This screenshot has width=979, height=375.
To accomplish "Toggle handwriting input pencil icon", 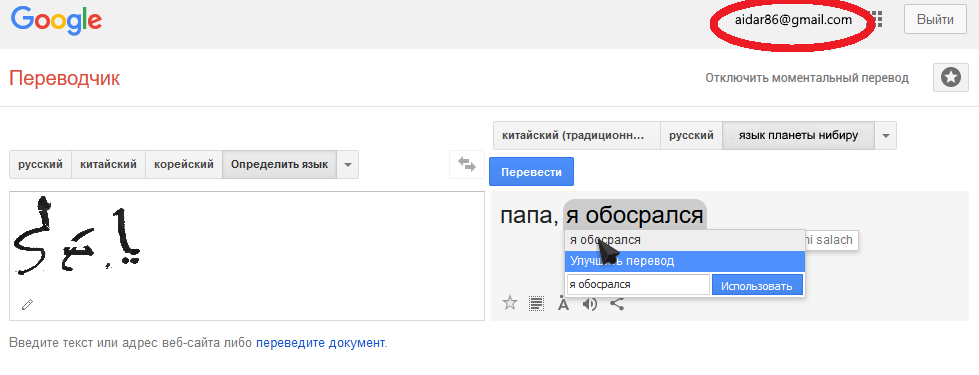I will [x=27, y=304].
